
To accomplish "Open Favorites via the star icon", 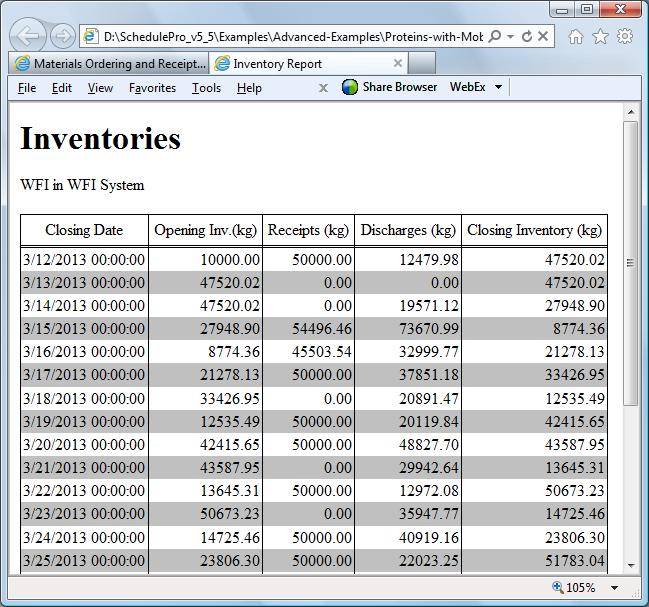I will (600, 37).
